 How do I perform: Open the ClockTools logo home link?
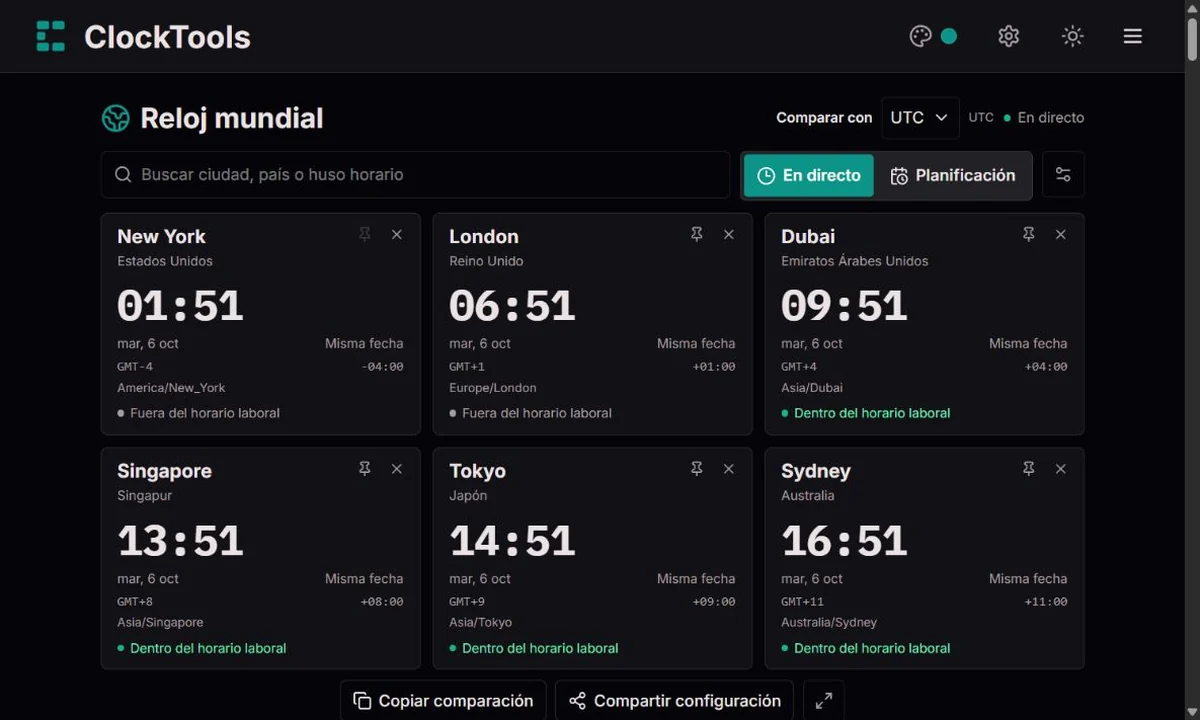point(143,37)
